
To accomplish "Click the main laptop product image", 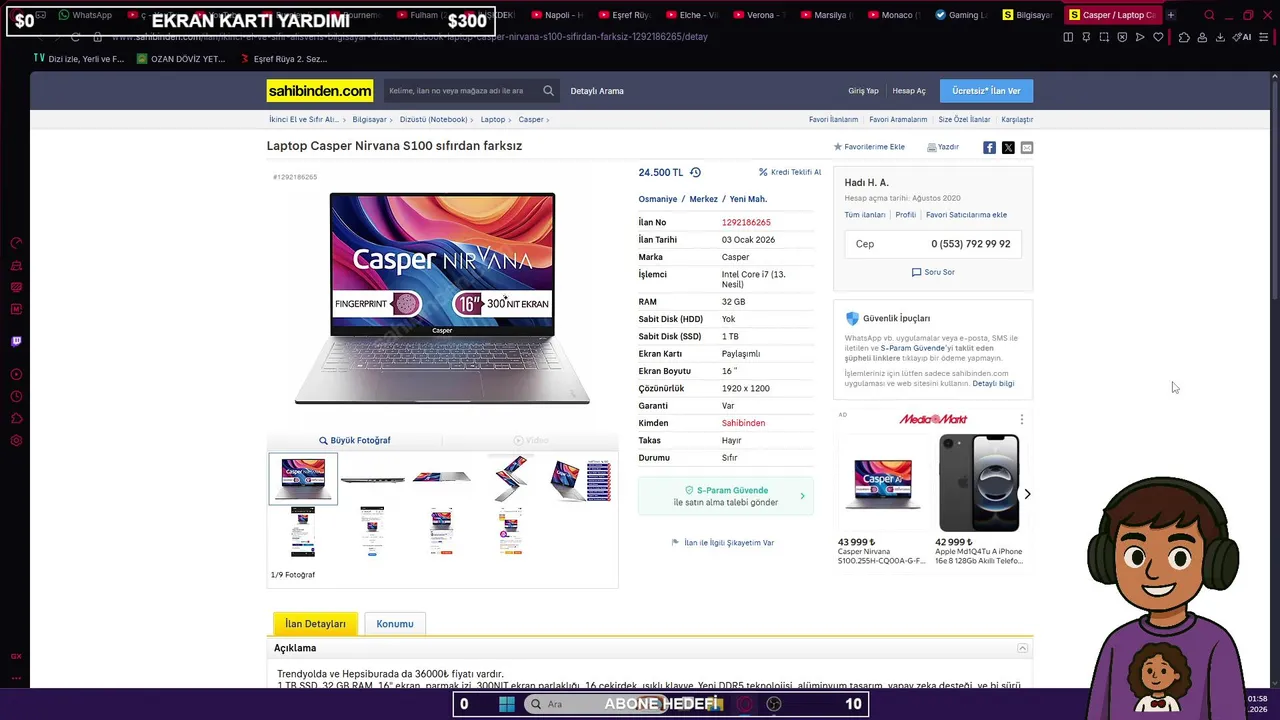I will pos(442,298).
